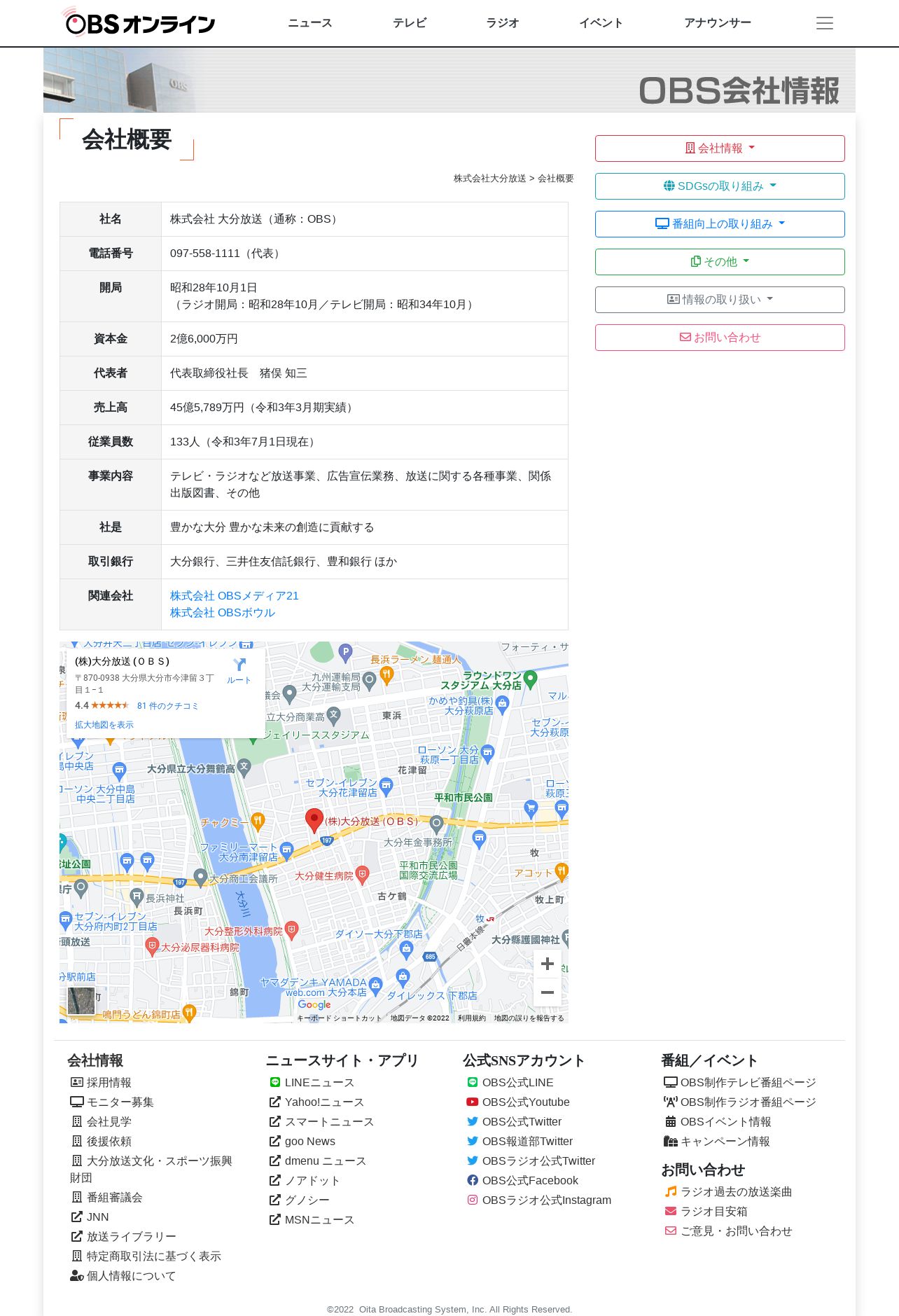899x1316 pixels.
Task: Open the 放送ライブラリー footer link
Action: coord(132,1236)
